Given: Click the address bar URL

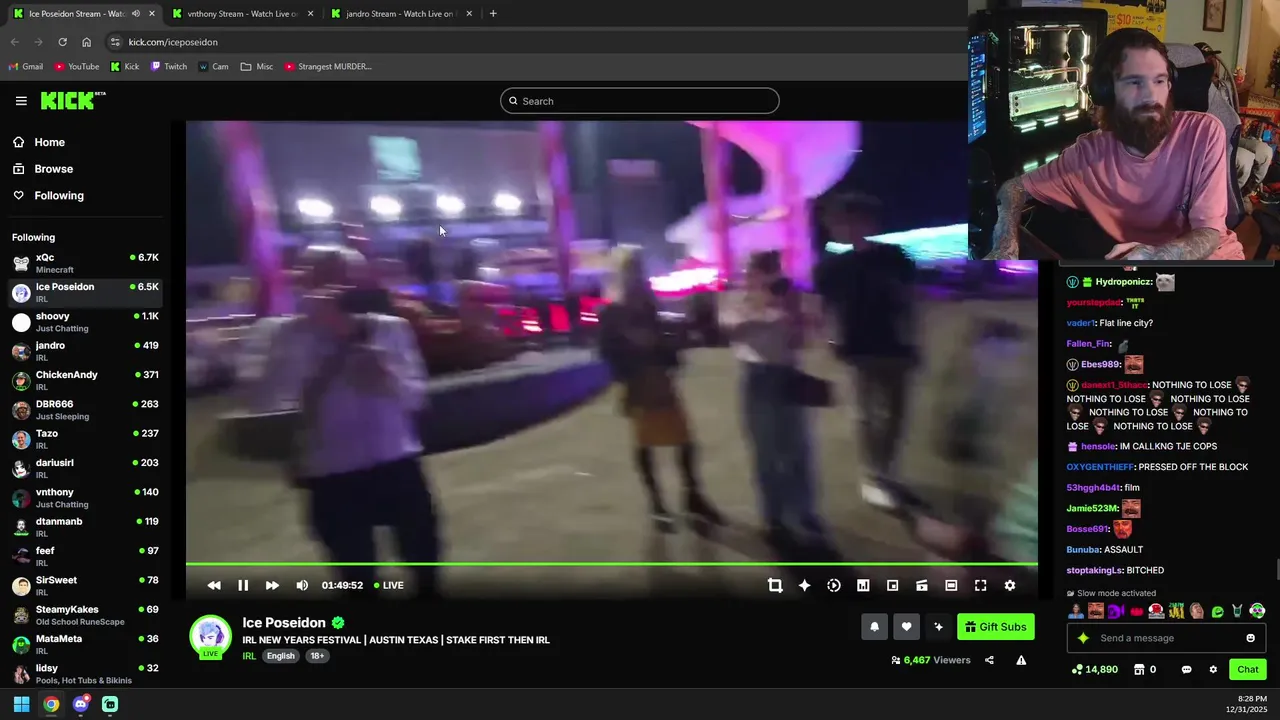Looking at the screenshot, I should [x=173, y=42].
